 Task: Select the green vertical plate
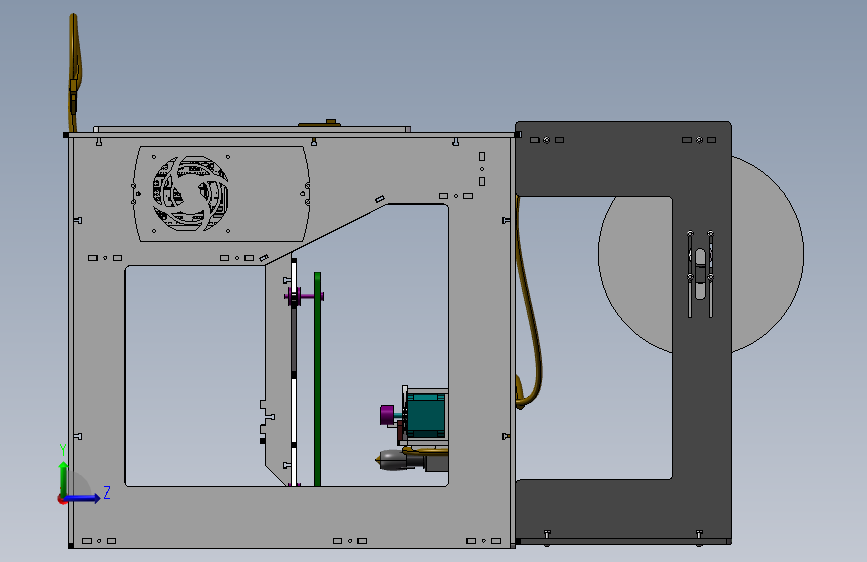coord(317,379)
